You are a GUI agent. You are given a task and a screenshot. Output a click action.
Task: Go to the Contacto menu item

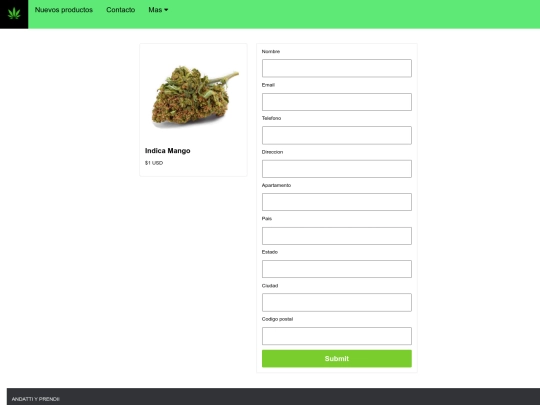pyautogui.click(x=121, y=10)
